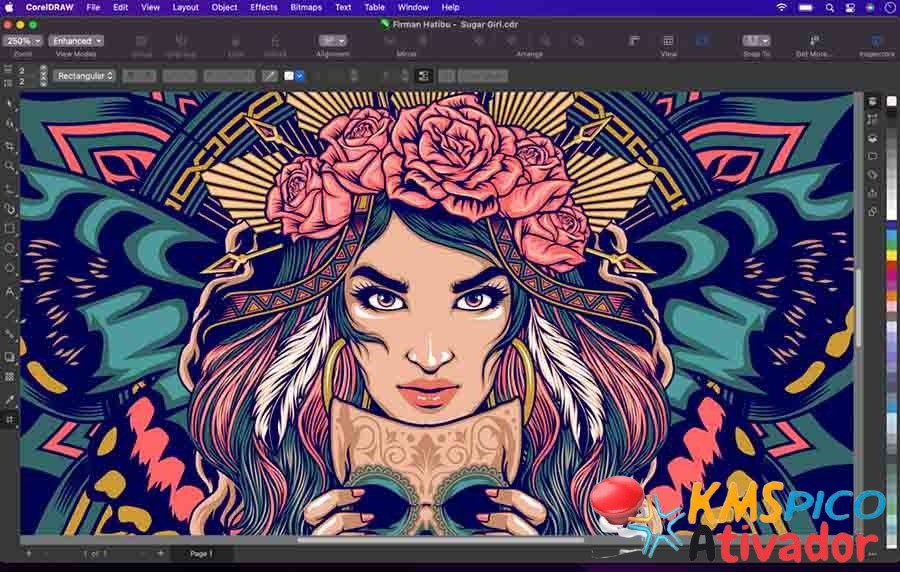
Task: Click the highlighted mesh option icon in property bar
Action: [424, 76]
